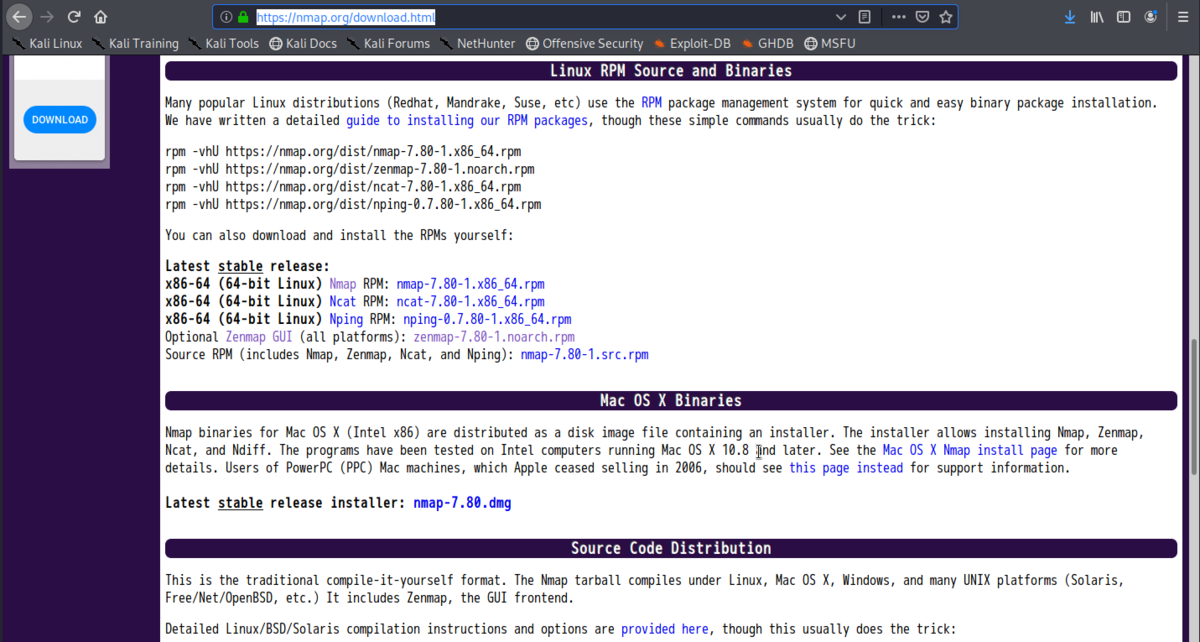This screenshot has width=1200, height=642.
Task: Follow the RPM package management link
Action: pyautogui.click(x=651, y=103)
